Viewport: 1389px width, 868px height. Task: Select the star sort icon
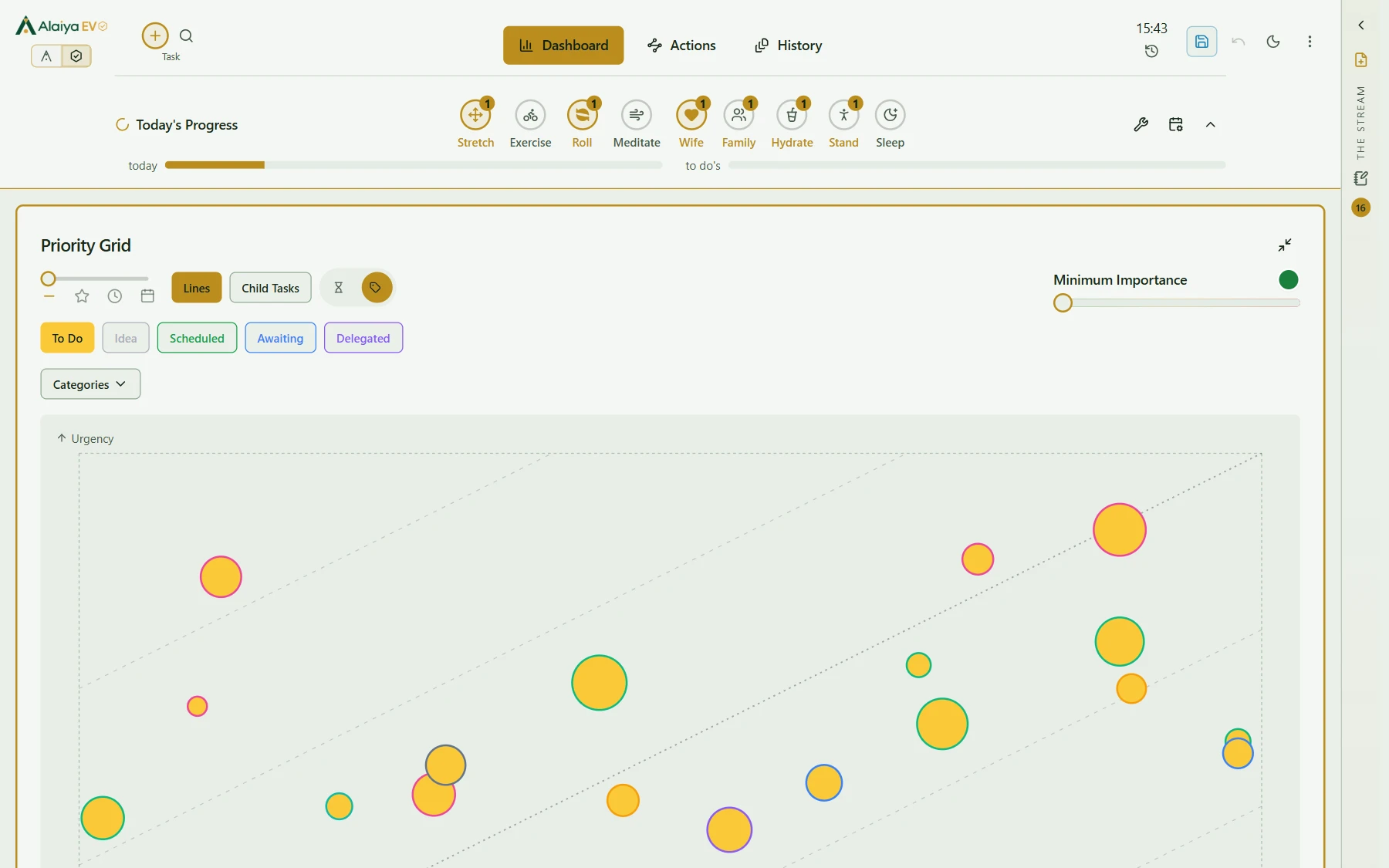click(82, 296)
